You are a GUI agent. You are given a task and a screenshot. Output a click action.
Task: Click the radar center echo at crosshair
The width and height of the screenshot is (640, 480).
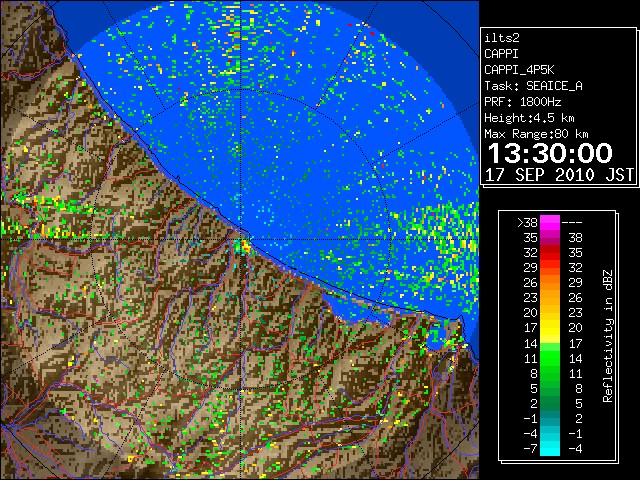pyautogui.click(x=244, y=246)
